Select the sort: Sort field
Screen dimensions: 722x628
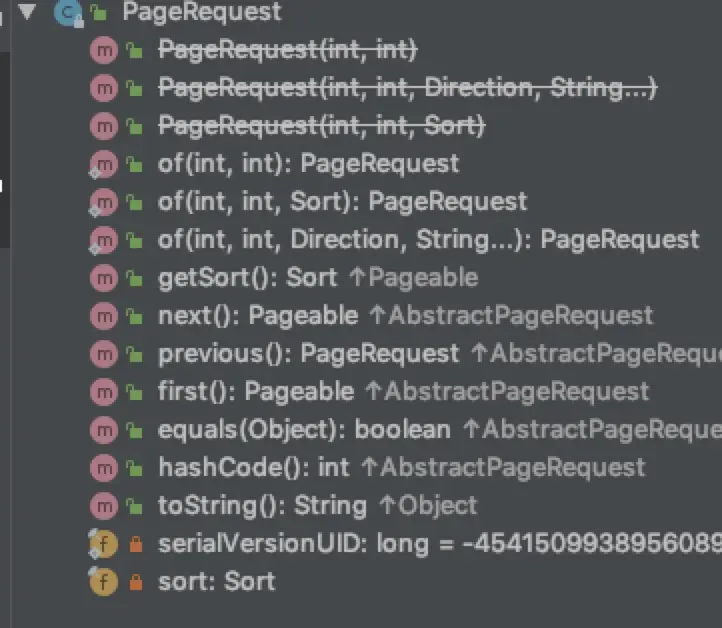click(216, 581)
